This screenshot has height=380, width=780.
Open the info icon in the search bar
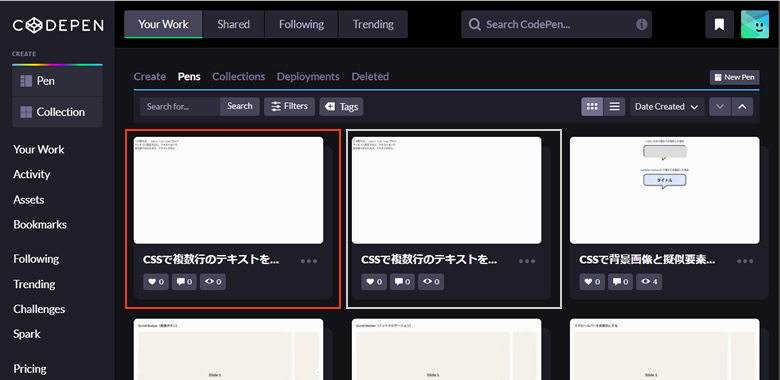[642, 24]
